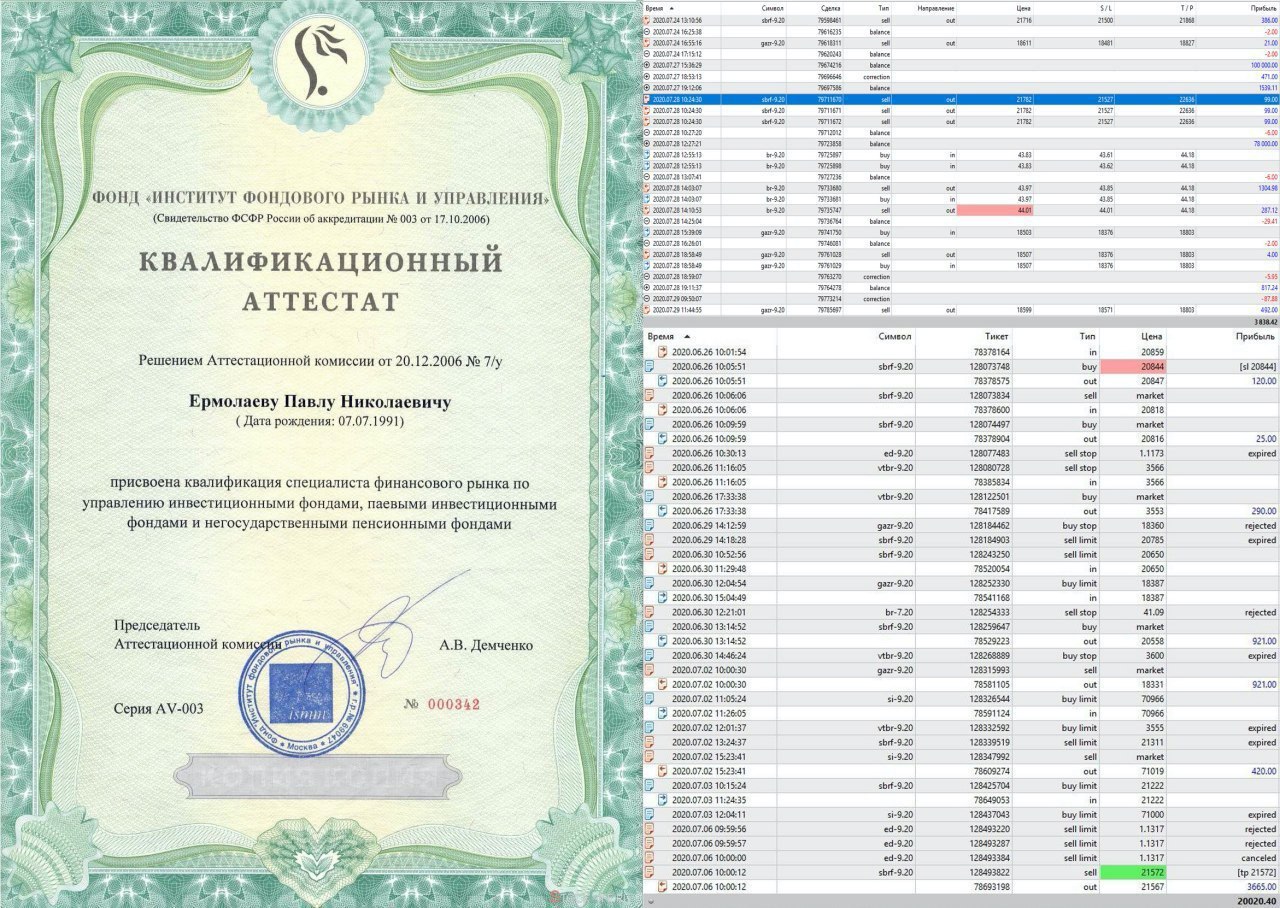Click the balance icon of deal 79674216
1280x908 pixels.
[x=647, y=64]
